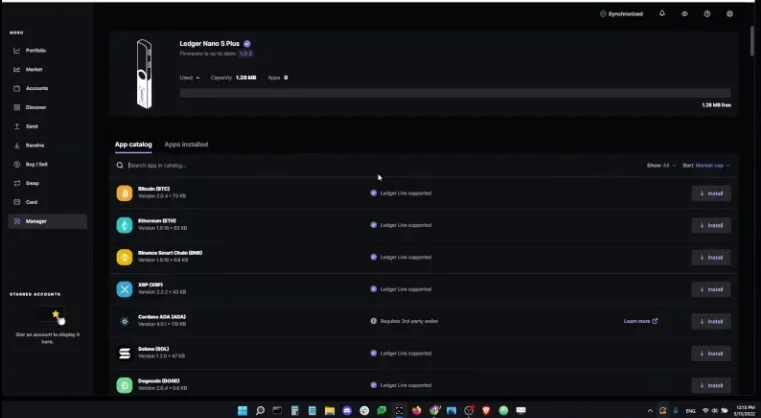Image resolution: width=761 pixels, height=418 pixels.
Task: Open the Sort Market cap dropdown
Action: (706, 166)
